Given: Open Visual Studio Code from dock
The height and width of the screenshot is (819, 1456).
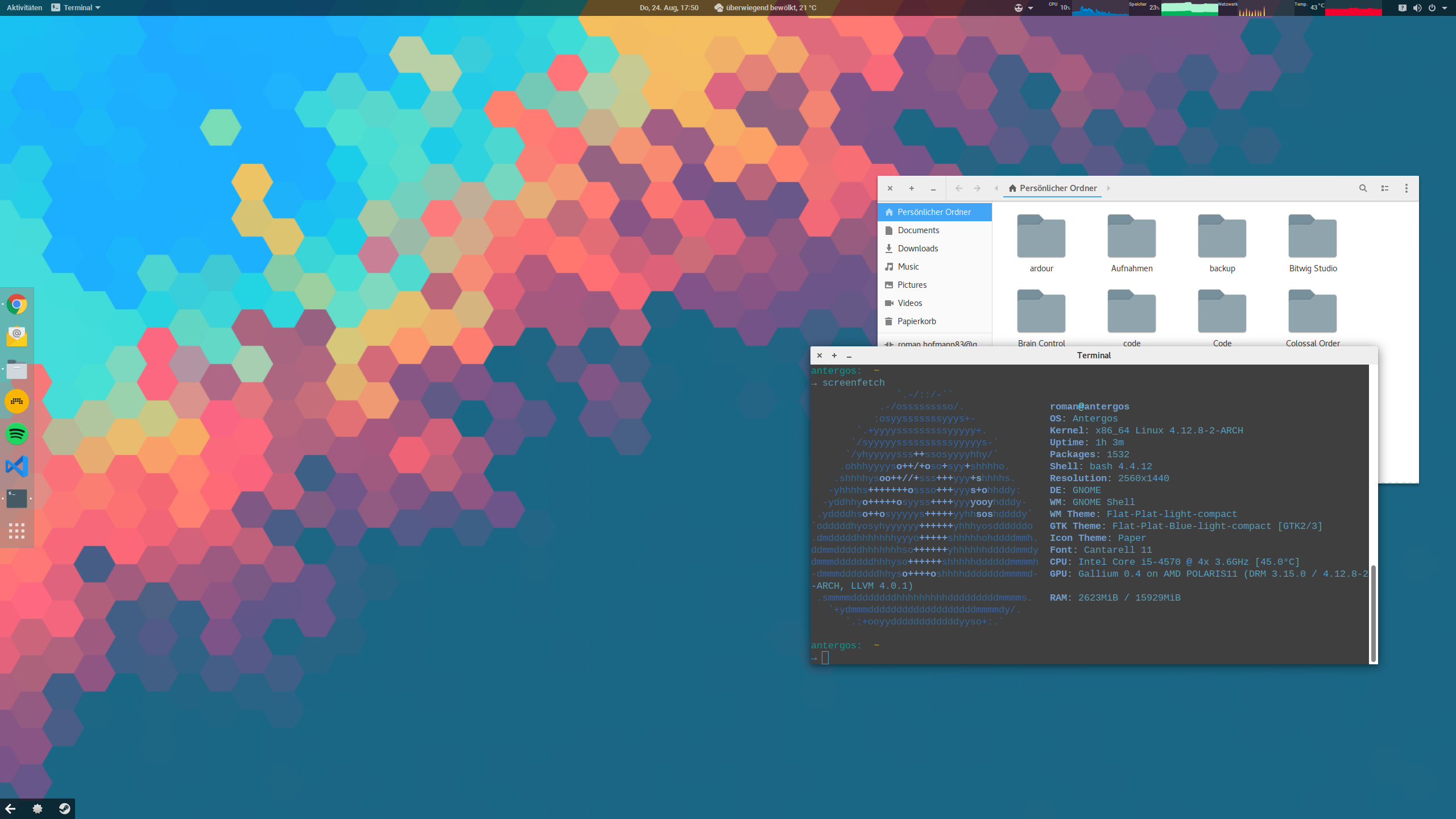Looking at the screenshot, I should pyautogui.click(x=17, y=466).
